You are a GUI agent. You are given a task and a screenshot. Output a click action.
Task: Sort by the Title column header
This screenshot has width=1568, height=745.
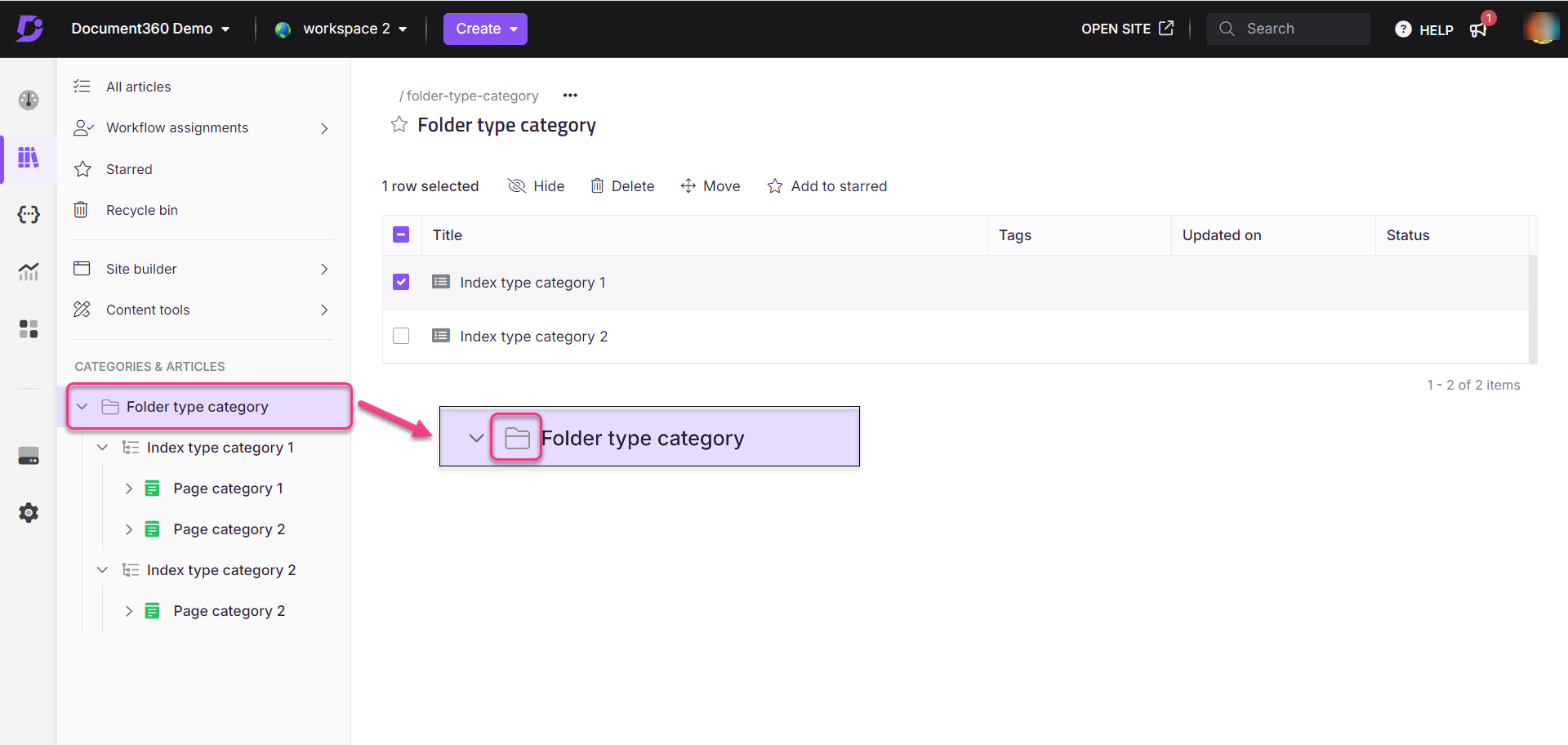click(448, 235)
